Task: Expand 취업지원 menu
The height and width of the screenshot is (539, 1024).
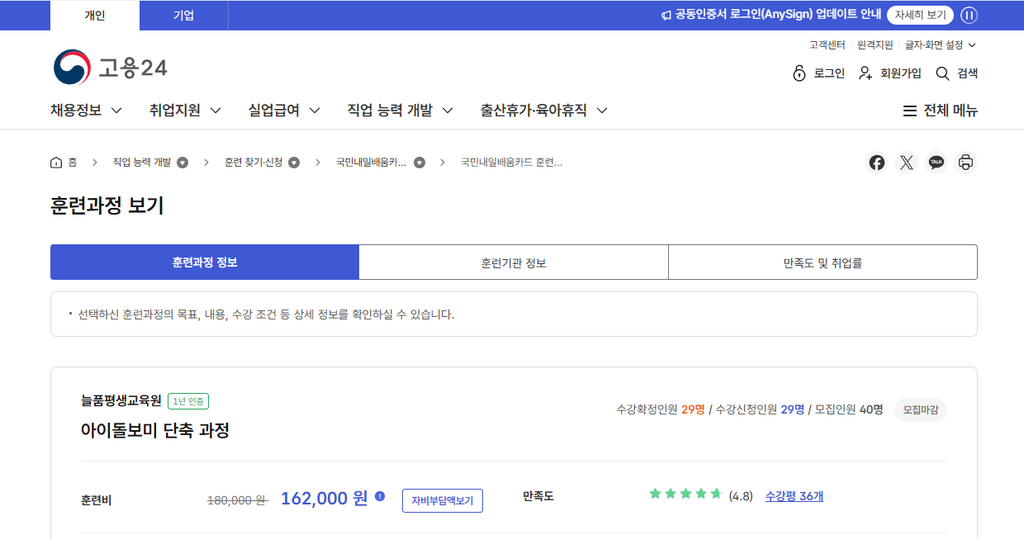Action: (x=185, y=110)
